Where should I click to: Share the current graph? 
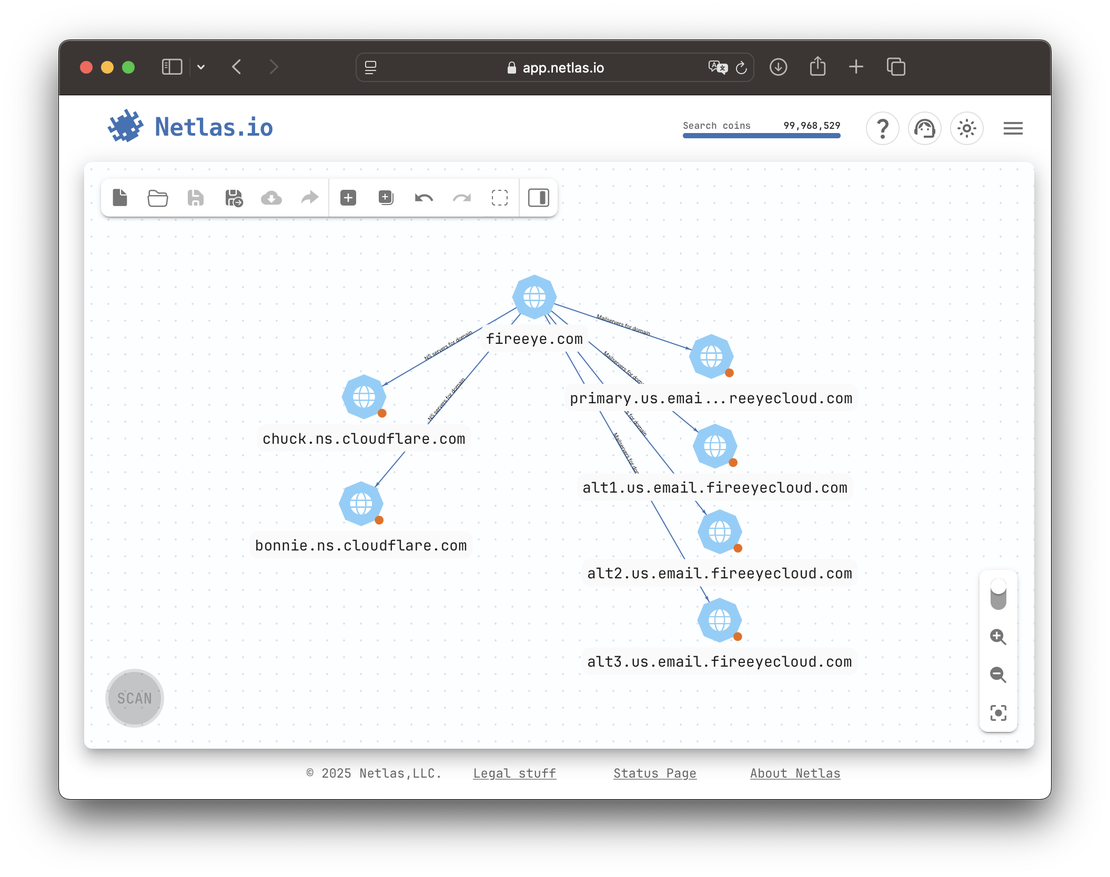click(x=309, y=197)
